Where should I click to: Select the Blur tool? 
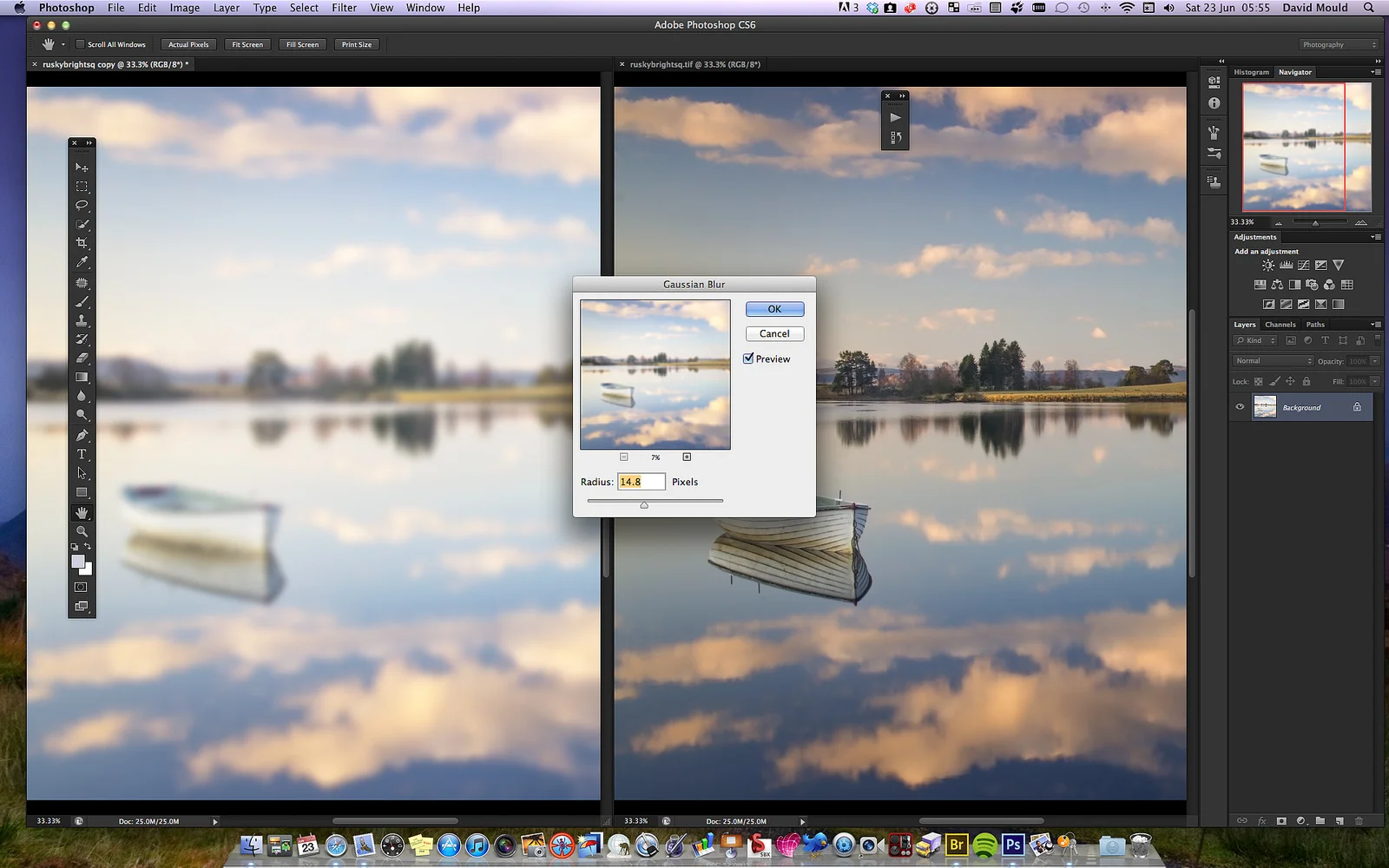click(x=82, y=396)
